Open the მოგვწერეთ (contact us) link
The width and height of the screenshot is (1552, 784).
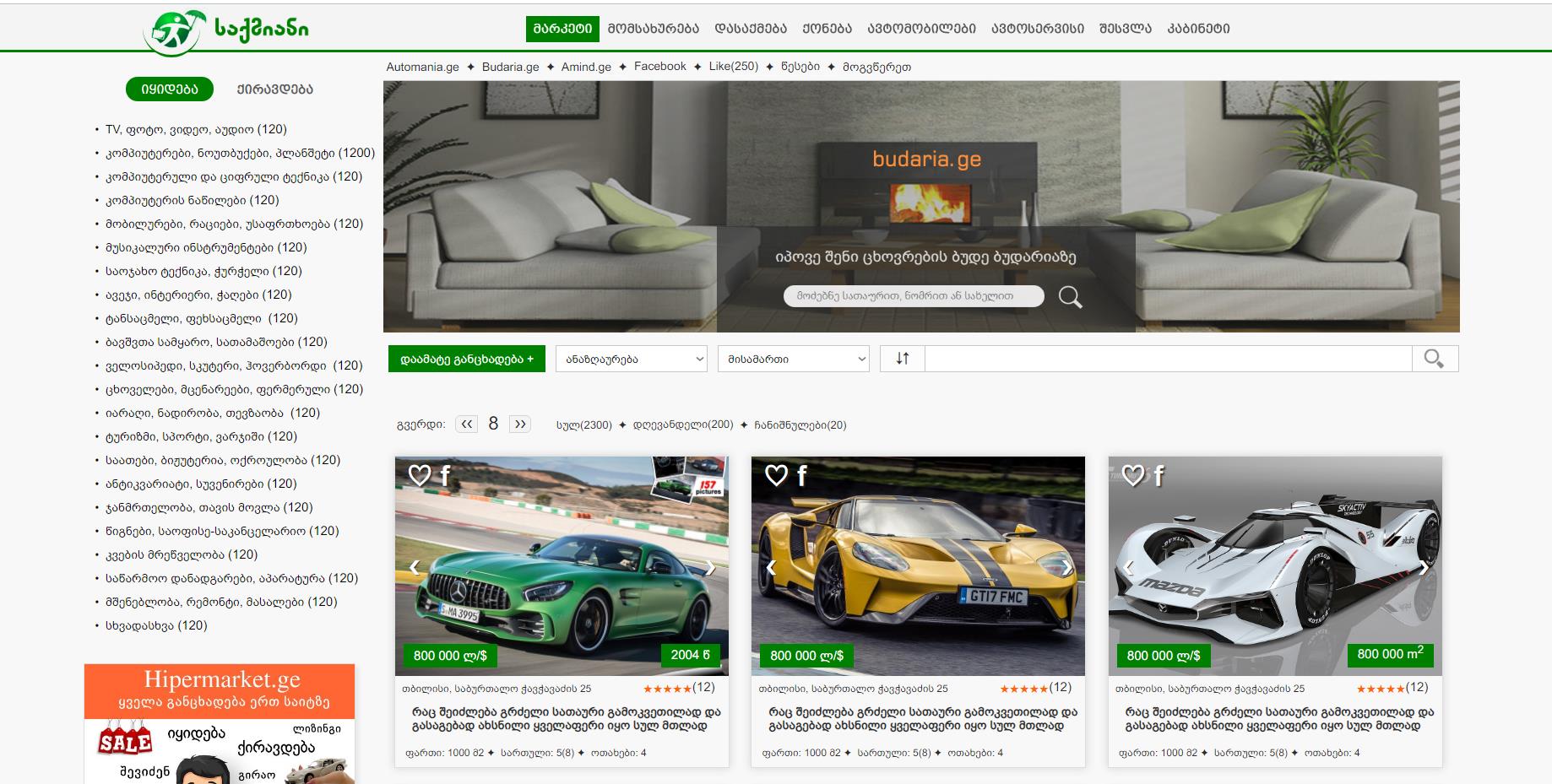(x=876, y=67)
